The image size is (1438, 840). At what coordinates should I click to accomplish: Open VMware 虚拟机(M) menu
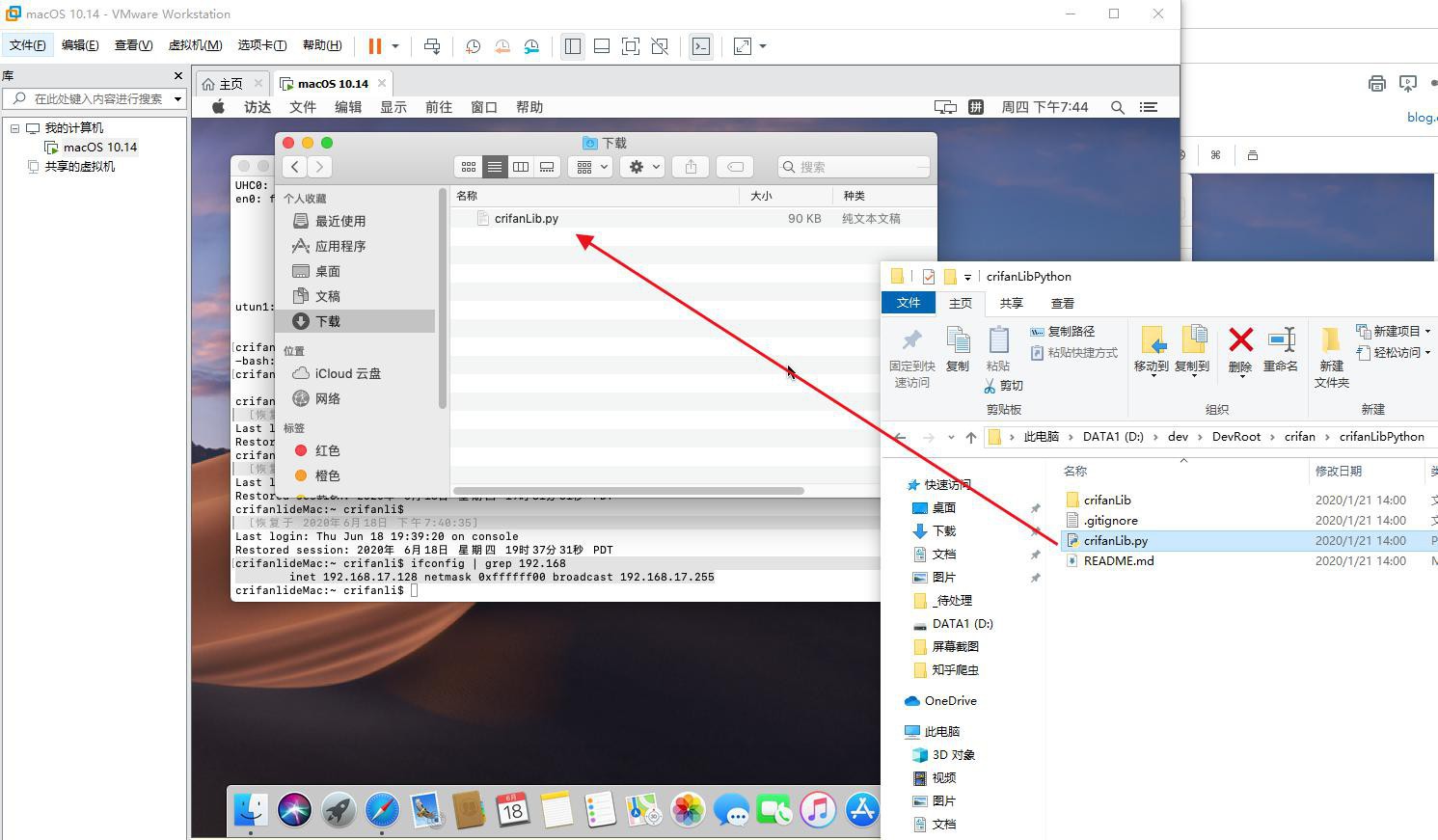pos(195,45)
